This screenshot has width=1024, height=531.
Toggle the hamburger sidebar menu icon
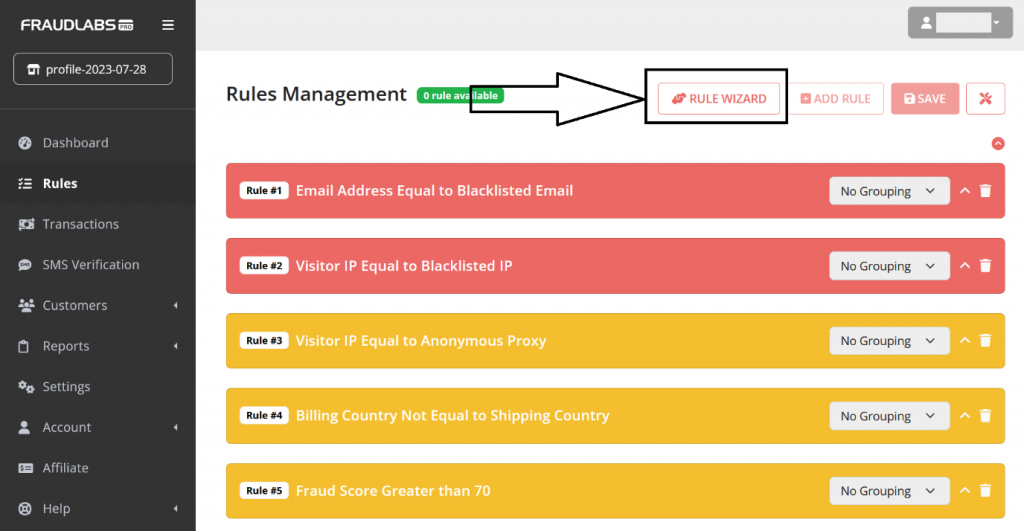168,25
